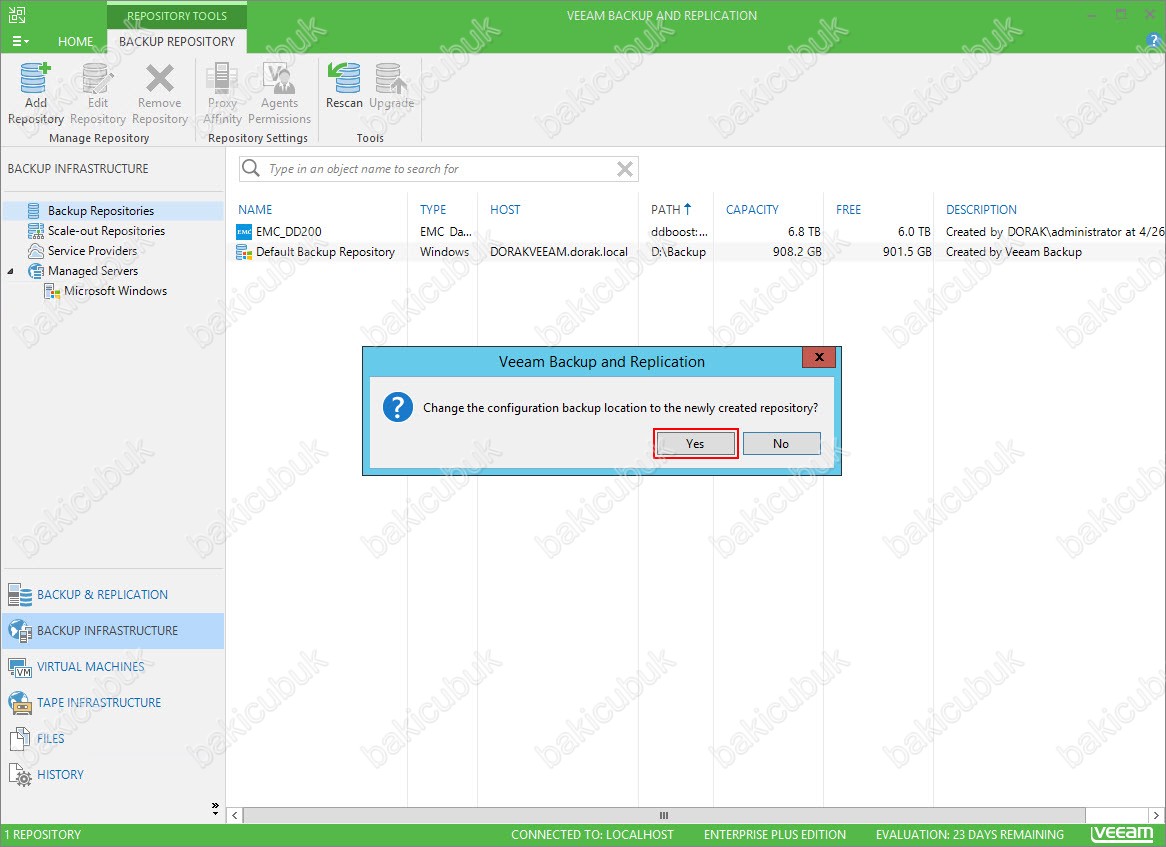Image resolution: width=1166 pixels, height=847 pixels.
Task: Click the D:\Backup path cell
Action: pos(678,252)
